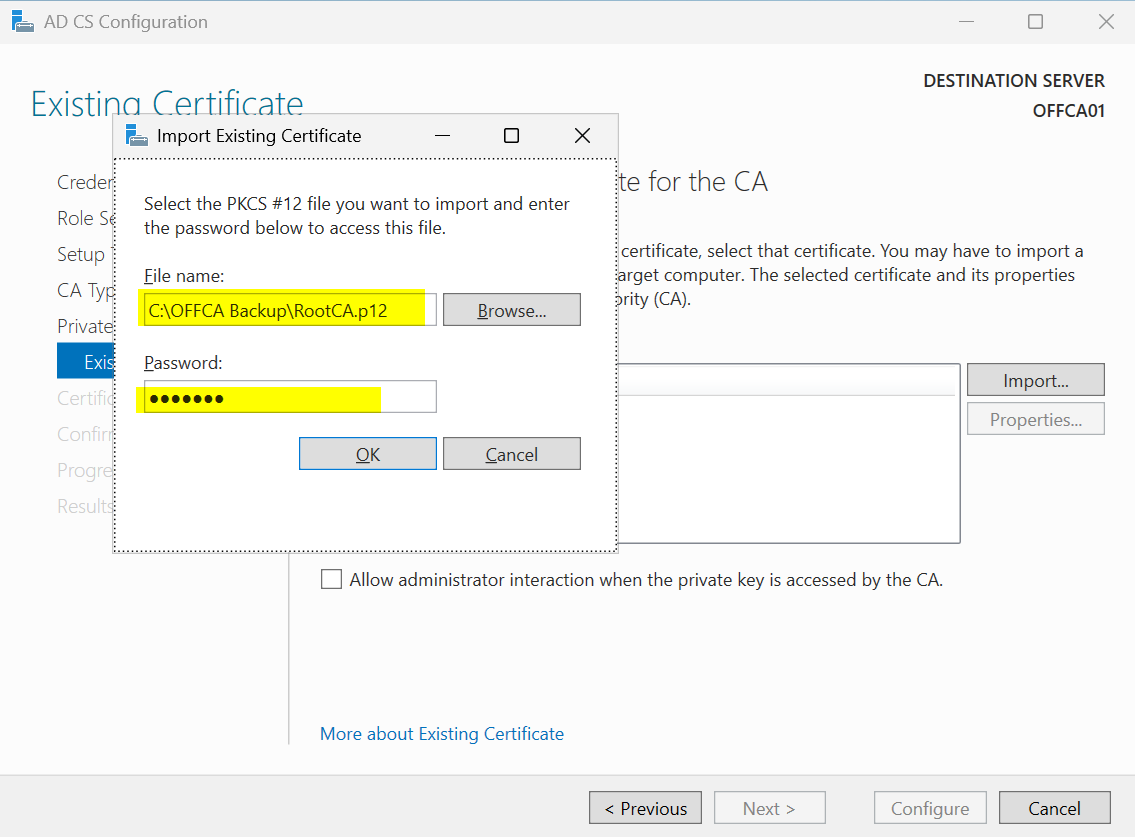Cancel the AD CS Configuration wizard
Viewport: 1135px width, 837px height.
pyautogui.click(x=1054, y=808)
